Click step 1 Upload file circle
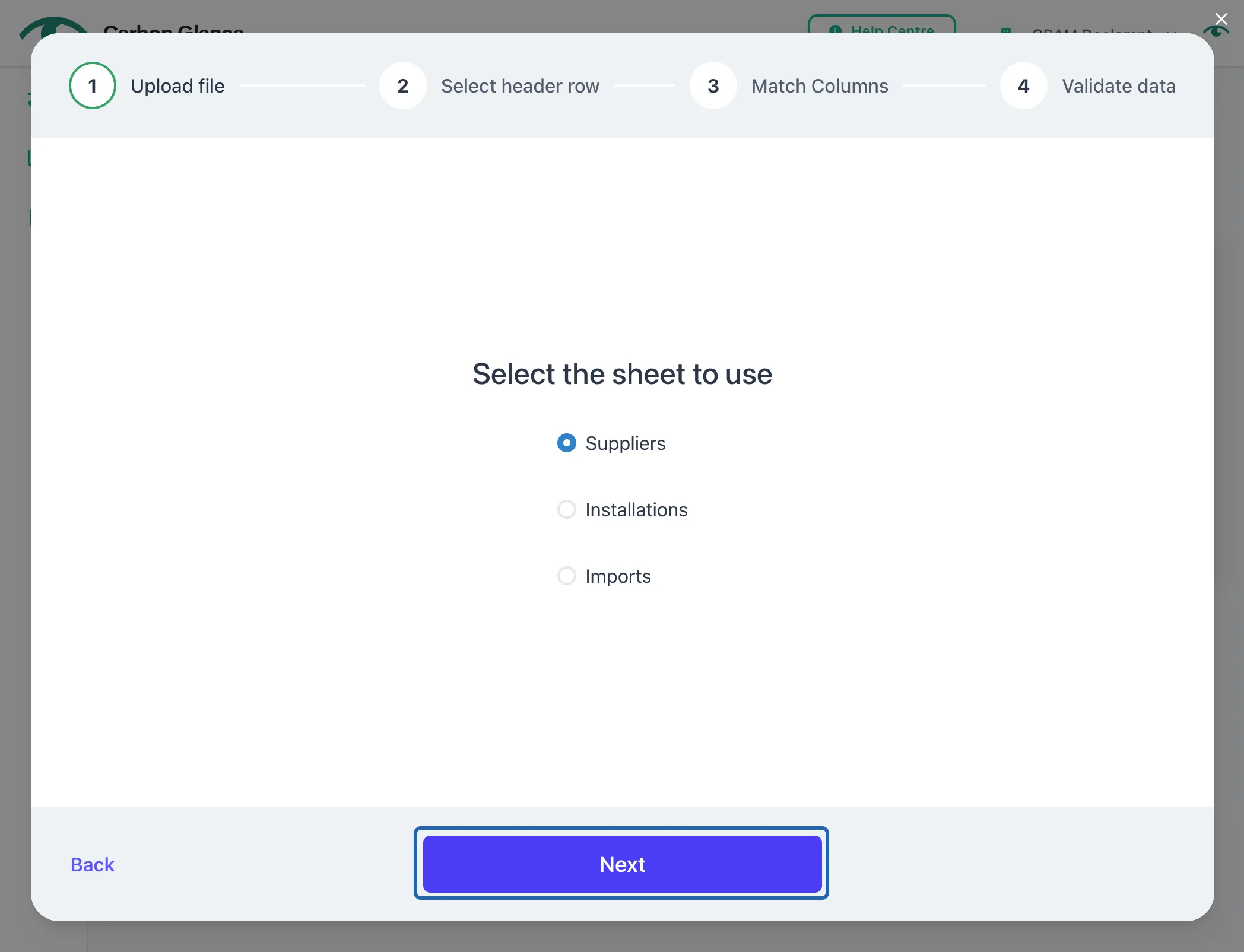Image resolution: width=1244 pixels, height=952 pixels. point(93,85)
